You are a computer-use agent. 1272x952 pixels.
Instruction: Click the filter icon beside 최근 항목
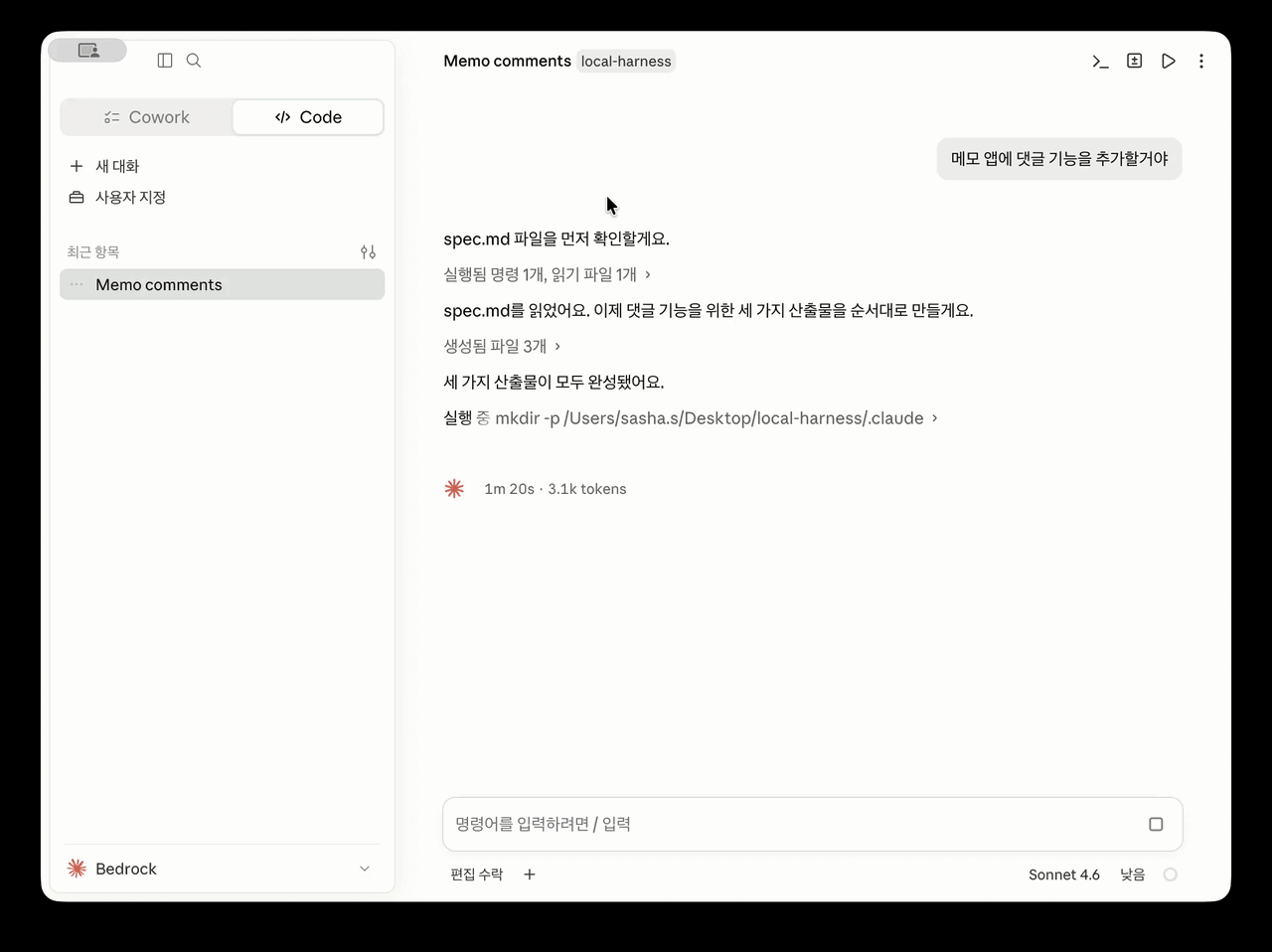pyautogui.click(x=368, y=252)
